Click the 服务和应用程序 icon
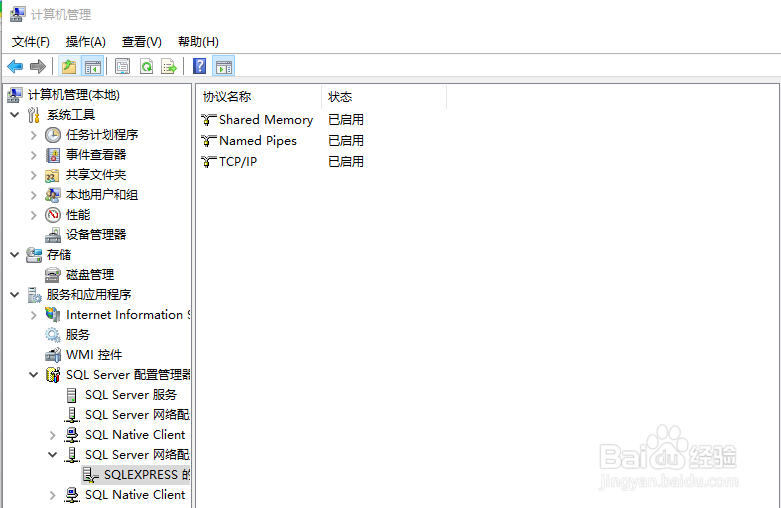Screen dimensions: 781x508 [34, 295]
